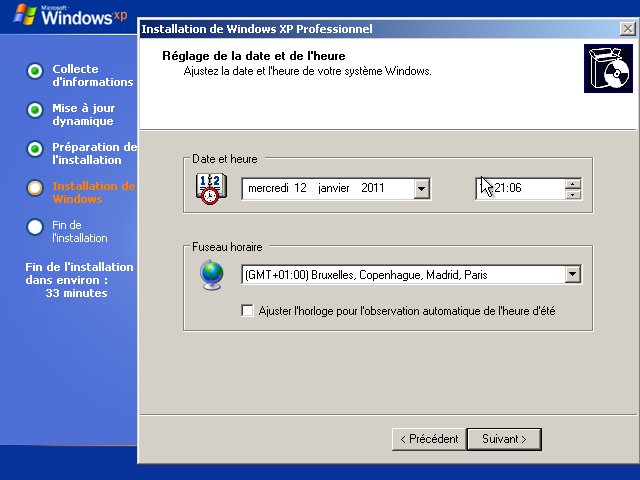Expand the time zone dropdown list
The height and width of the screenshot is (480, 640).
(x=572, y=274)
